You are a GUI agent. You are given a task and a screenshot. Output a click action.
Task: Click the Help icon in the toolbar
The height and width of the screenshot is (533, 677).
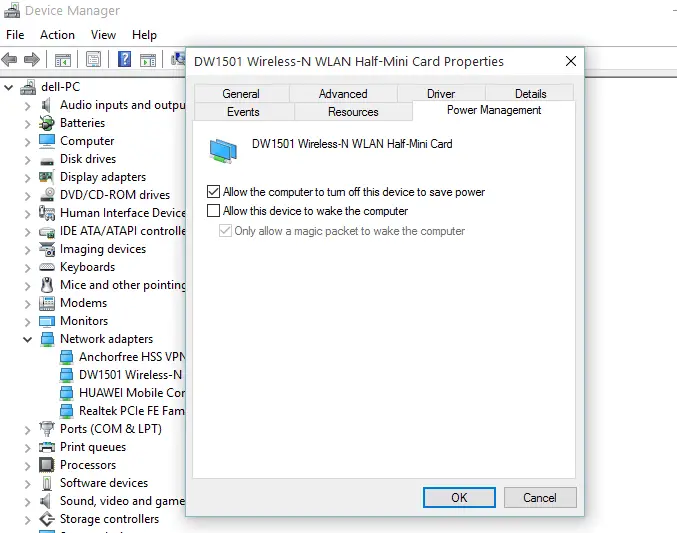125,60
